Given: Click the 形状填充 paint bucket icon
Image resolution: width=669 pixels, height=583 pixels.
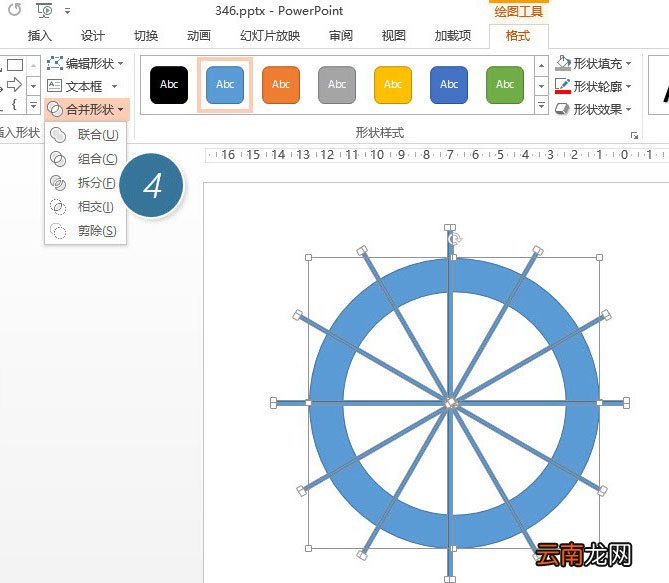Looking at the screenshot, I should coord(563,63).
